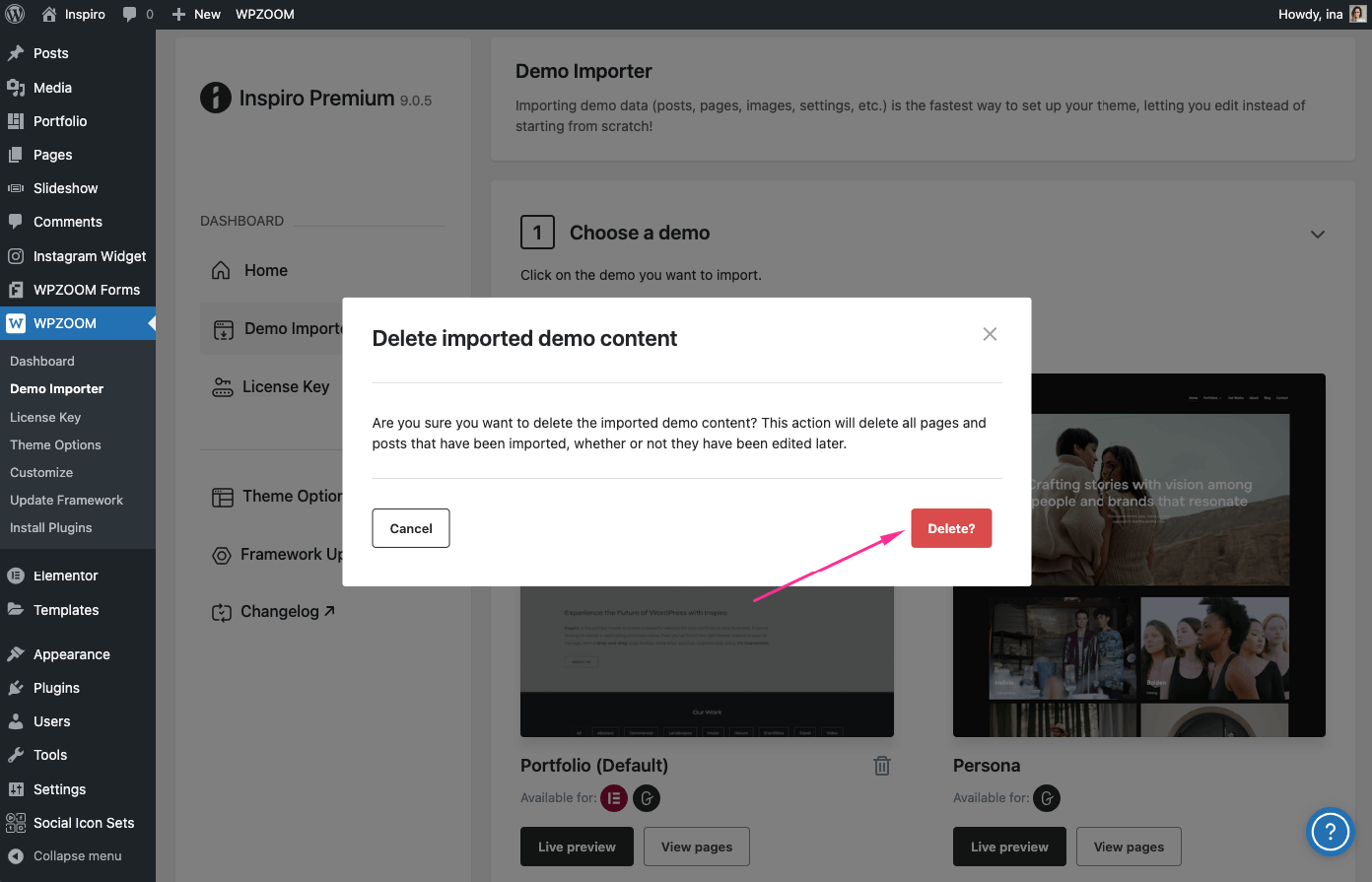Screen dimensions: 1372x882
Task: Click the Portfolio sidebar icon
Action: click(x=16, y=121)
